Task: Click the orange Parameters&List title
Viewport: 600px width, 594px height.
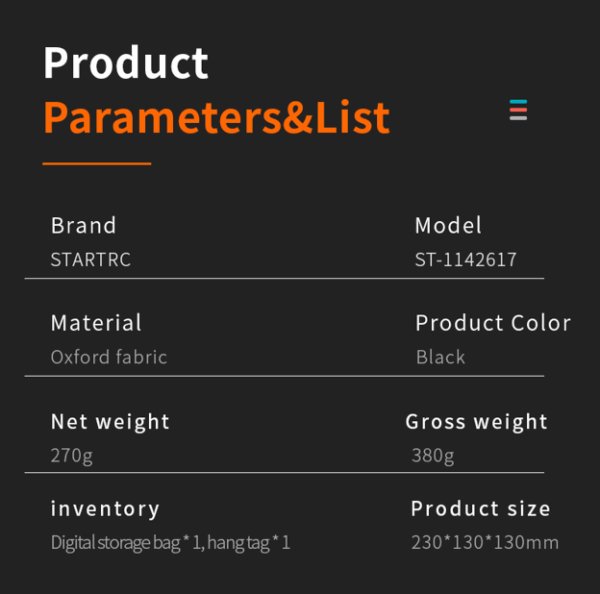Action: coord(217,117)
